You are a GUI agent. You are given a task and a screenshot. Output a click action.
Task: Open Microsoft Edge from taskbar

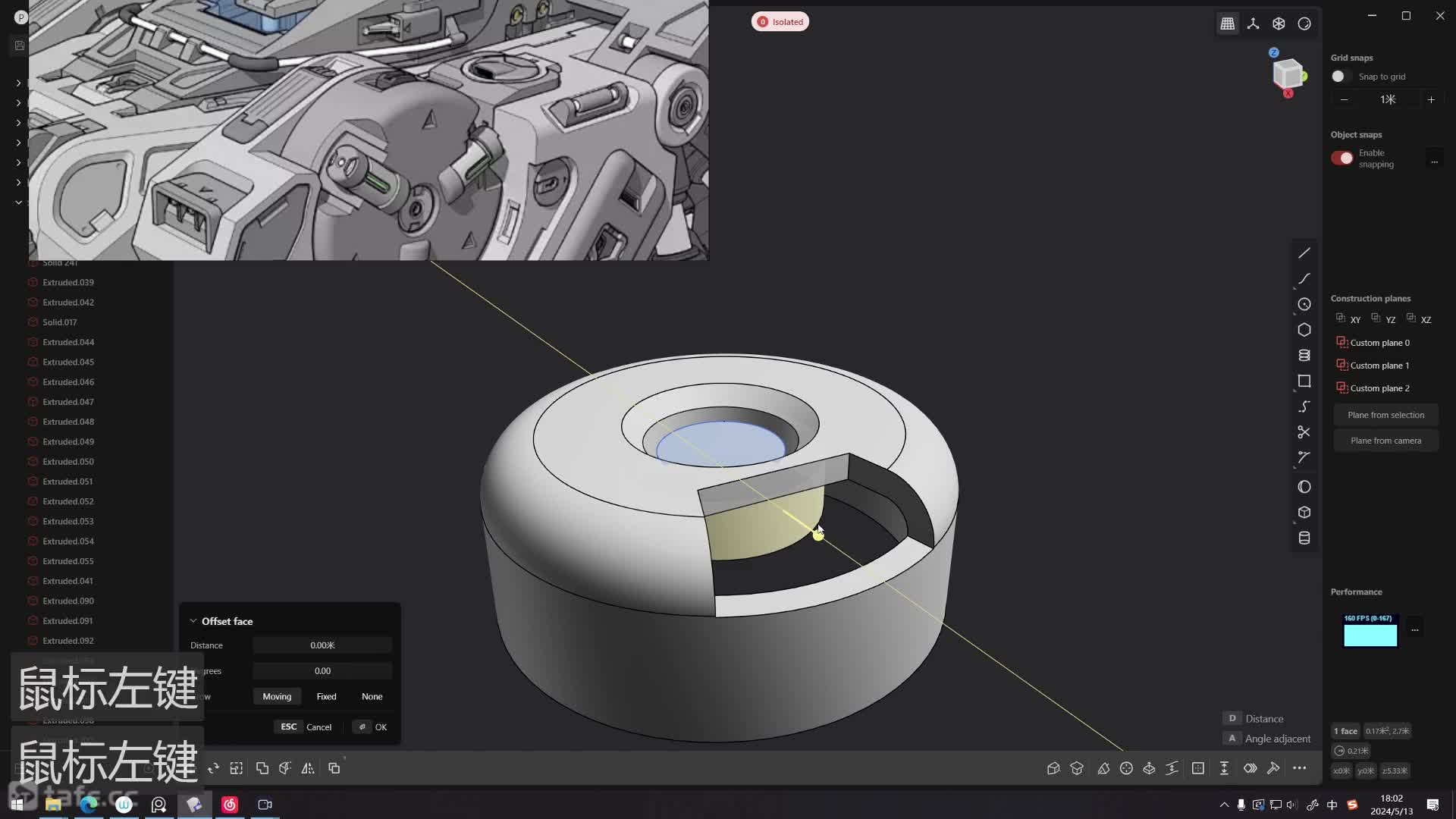(x=89, y=805)
